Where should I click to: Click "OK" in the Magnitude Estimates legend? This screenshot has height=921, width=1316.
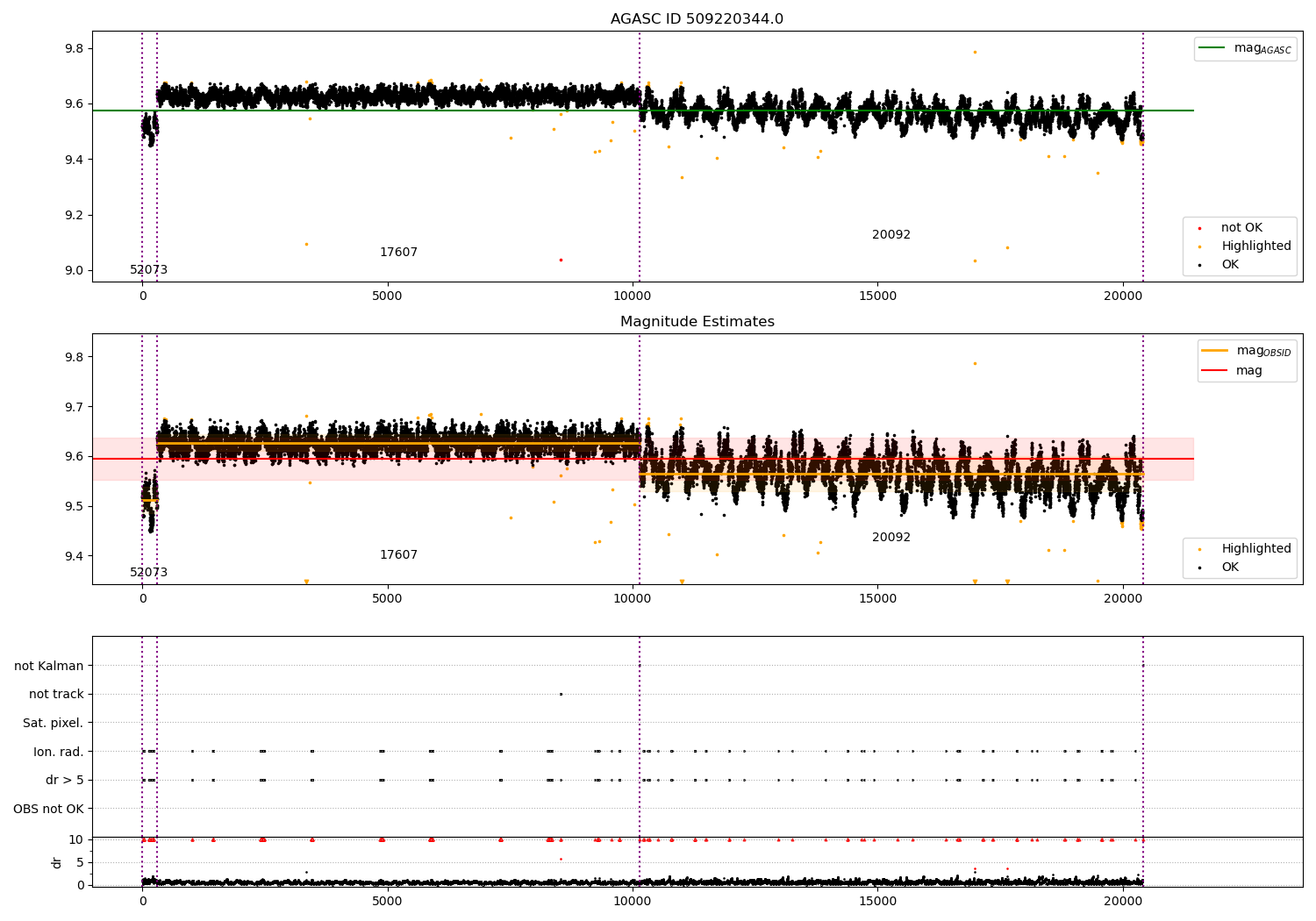pyautogui.click(x=1230, y=568)
